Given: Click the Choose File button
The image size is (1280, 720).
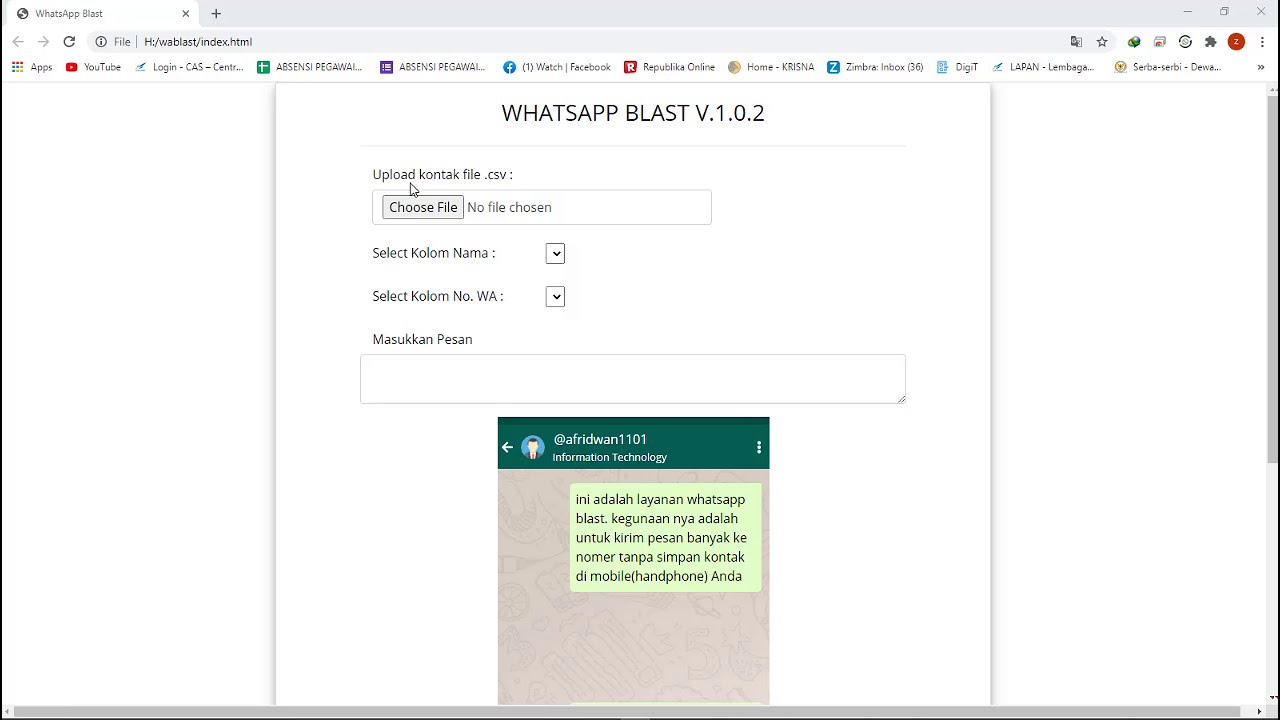Looking at the screenshot, I should [423, 207].
